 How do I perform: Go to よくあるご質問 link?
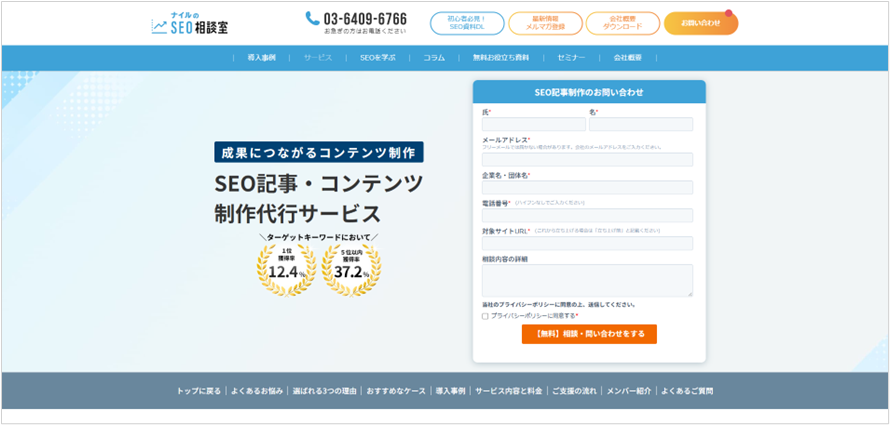point(687,391)
